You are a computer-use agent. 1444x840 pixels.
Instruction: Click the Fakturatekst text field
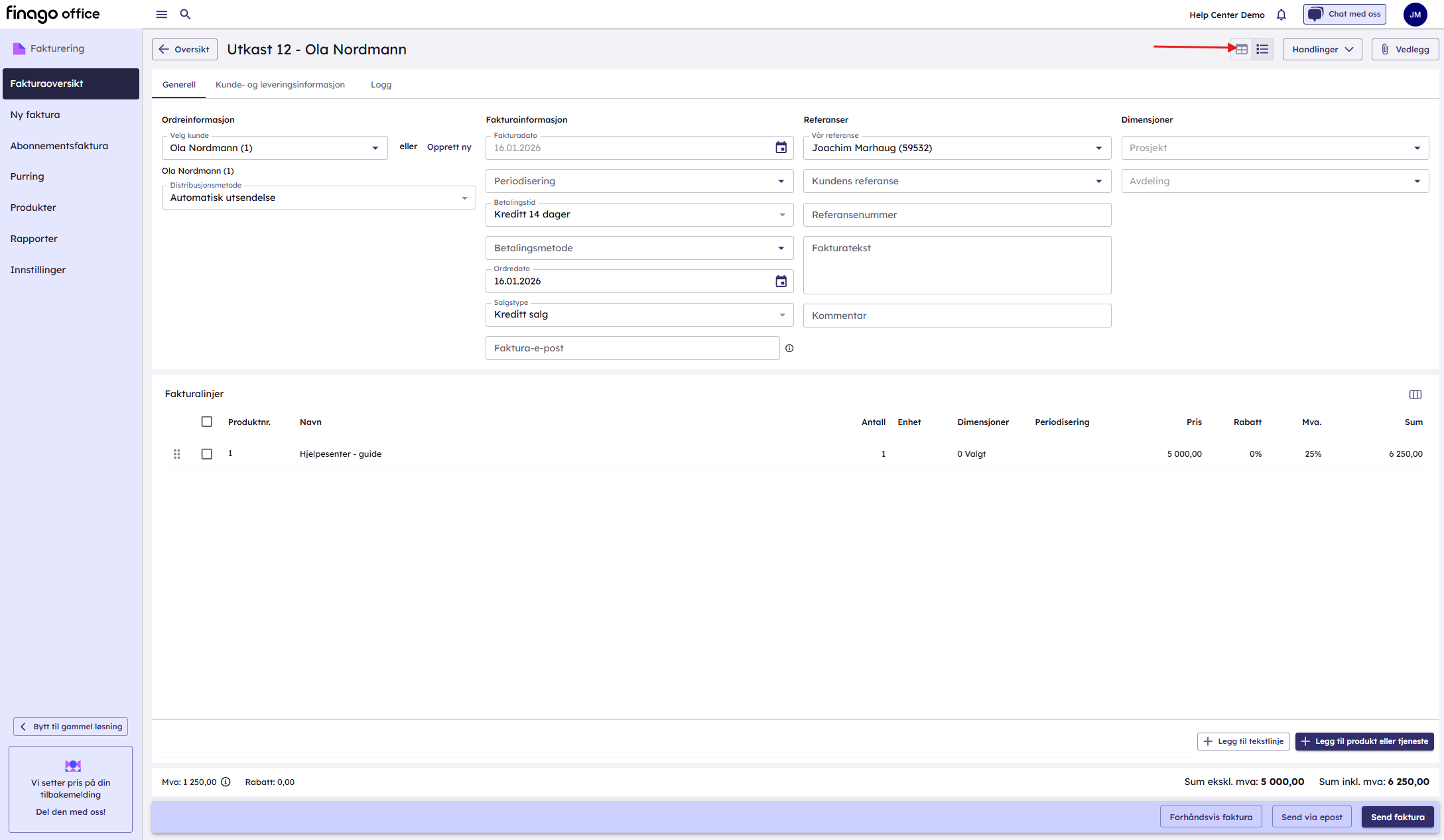pos(956,265)
